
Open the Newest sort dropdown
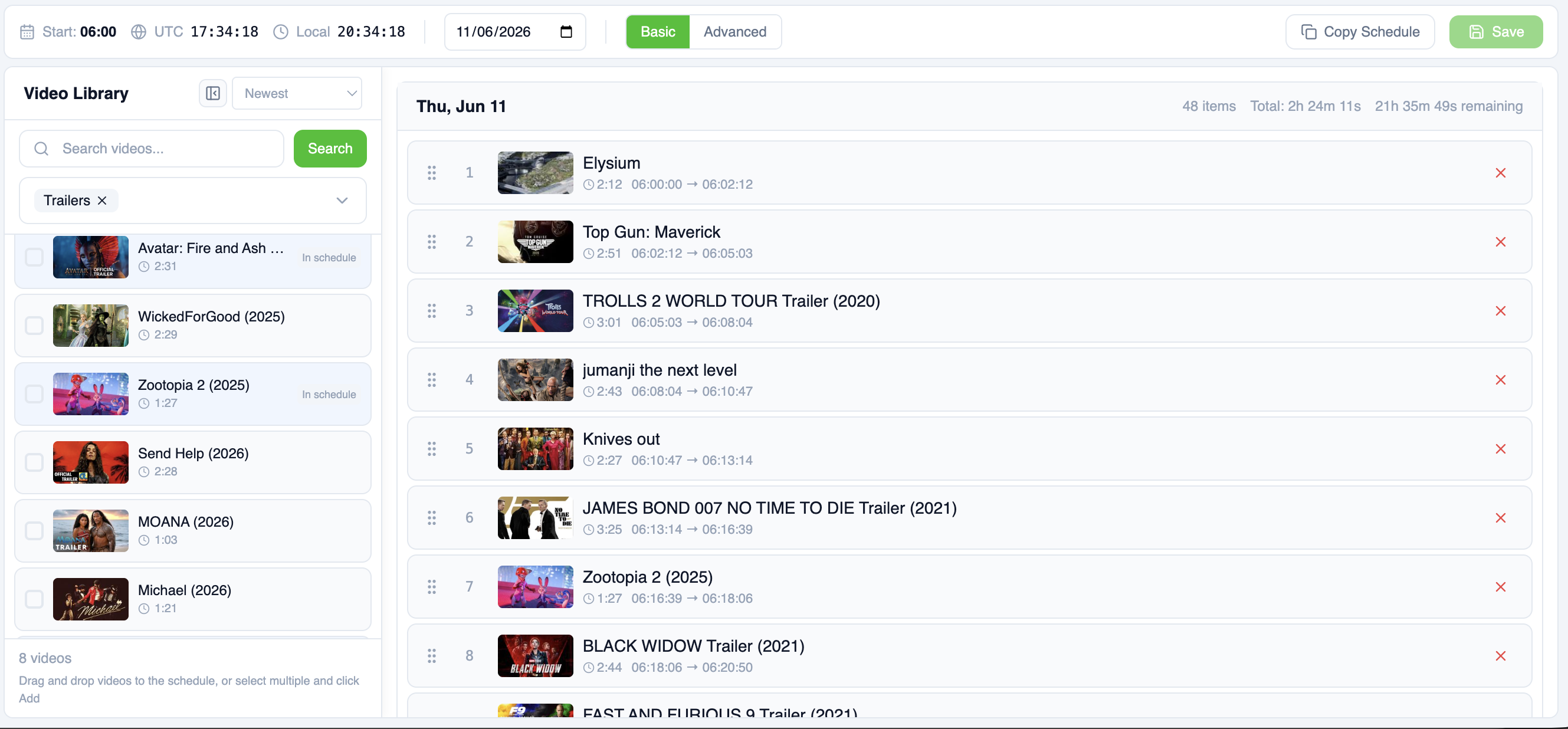297,93
